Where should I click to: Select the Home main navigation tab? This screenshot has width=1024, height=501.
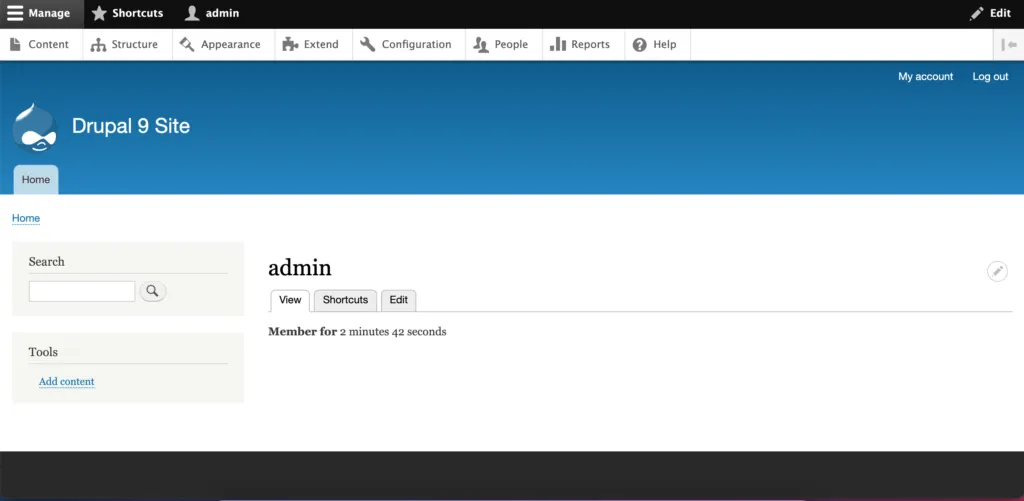[36, 180]
